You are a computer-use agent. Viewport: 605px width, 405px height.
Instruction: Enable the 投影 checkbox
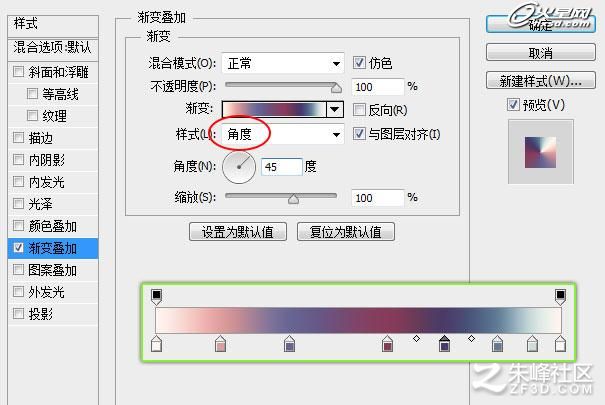(18, 313)
